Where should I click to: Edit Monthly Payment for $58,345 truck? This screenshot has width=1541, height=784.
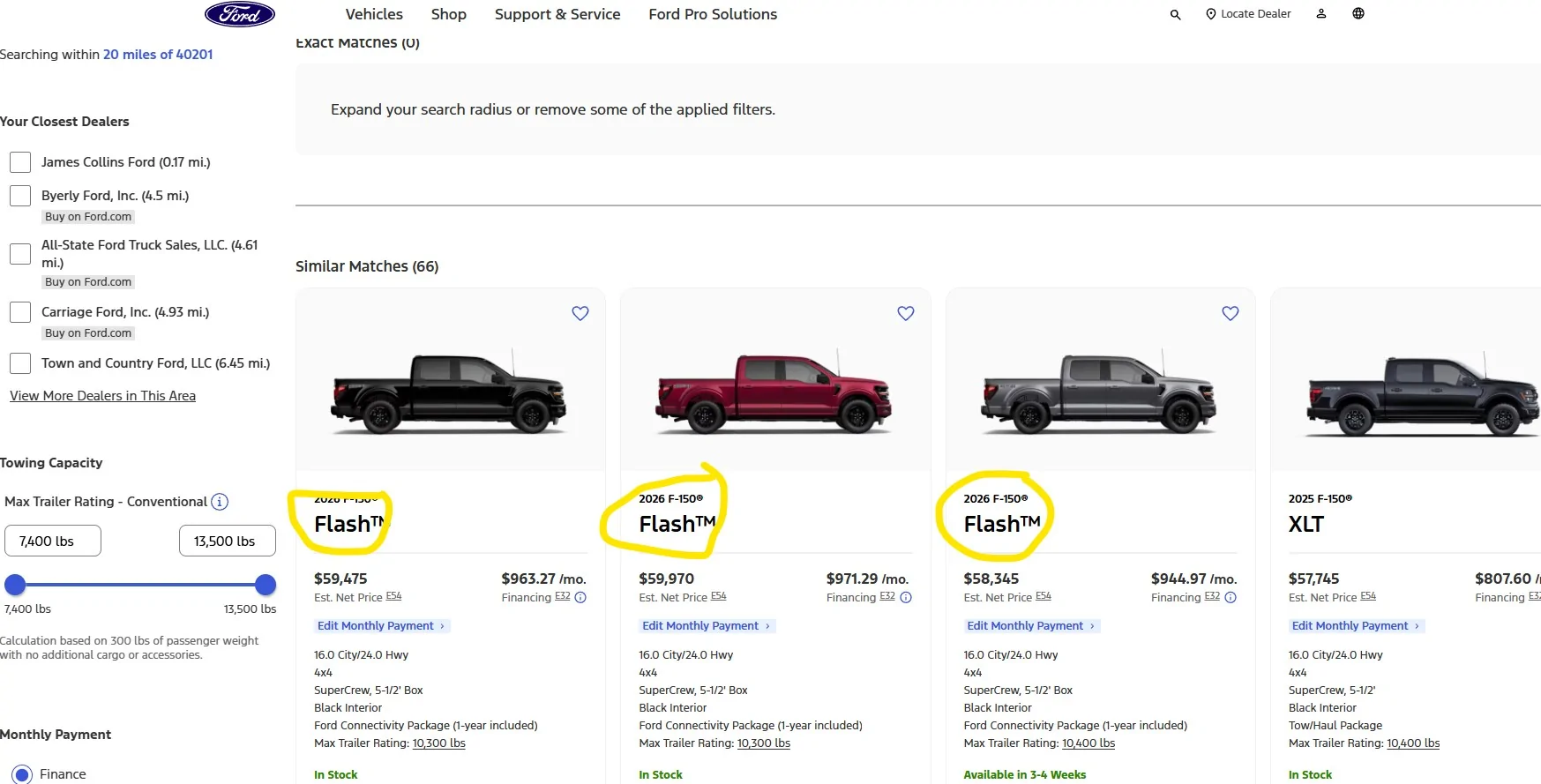[x=1031, y=626]
